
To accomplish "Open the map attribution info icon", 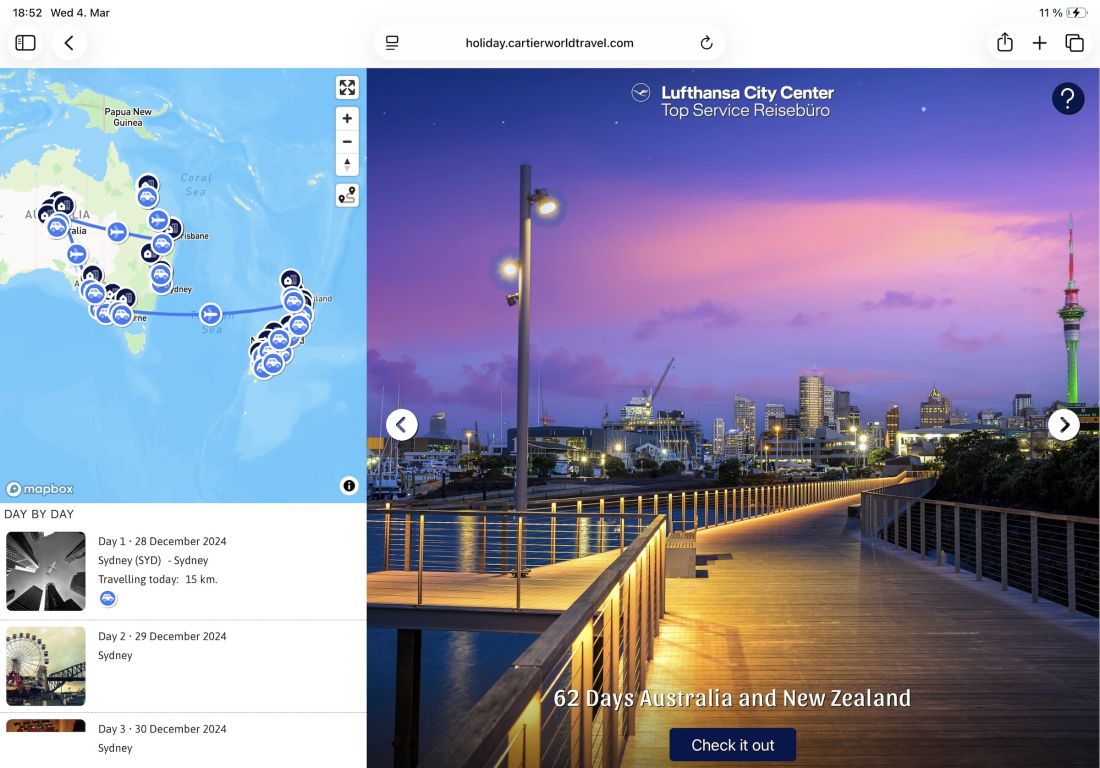I will tap(349, 486).
